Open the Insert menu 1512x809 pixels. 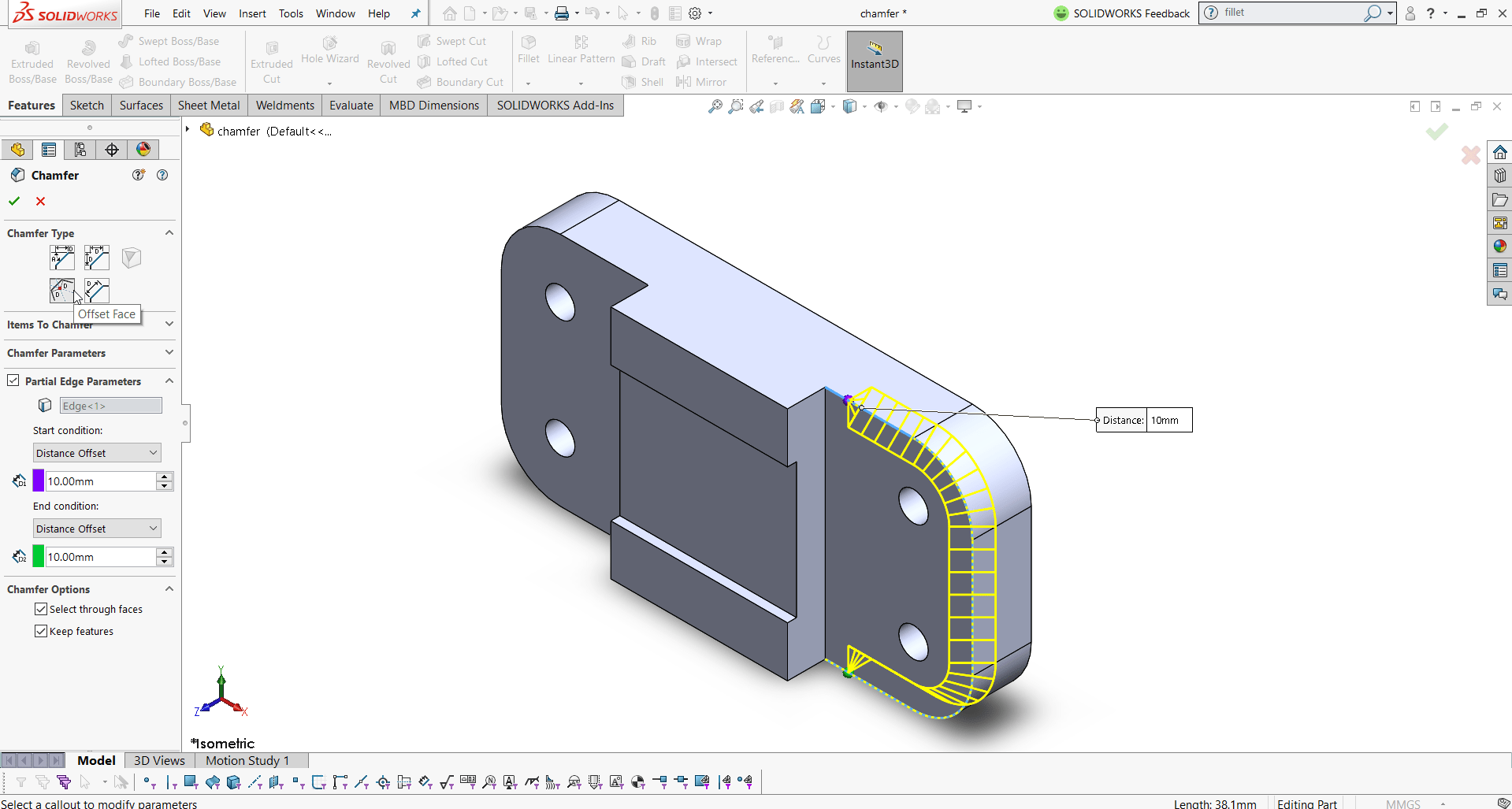pos(252,13)
